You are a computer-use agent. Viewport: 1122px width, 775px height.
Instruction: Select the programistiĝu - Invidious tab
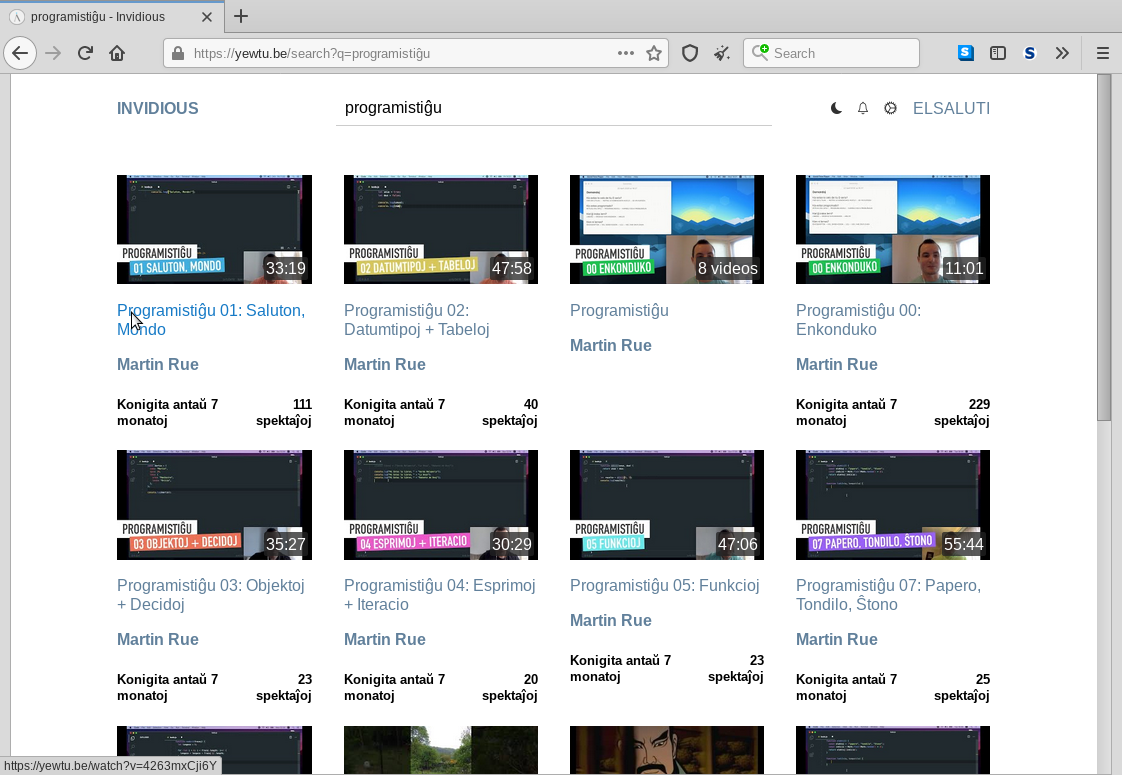tap(110, 17)
